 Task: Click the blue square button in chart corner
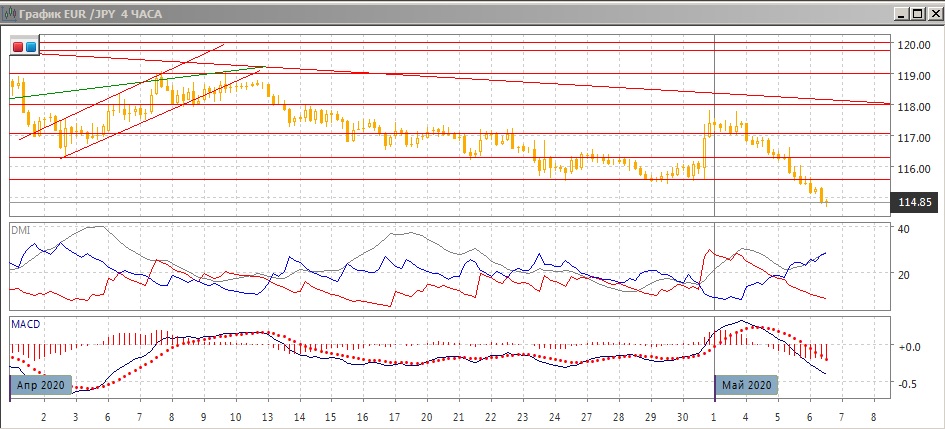[x=31, y=47]
